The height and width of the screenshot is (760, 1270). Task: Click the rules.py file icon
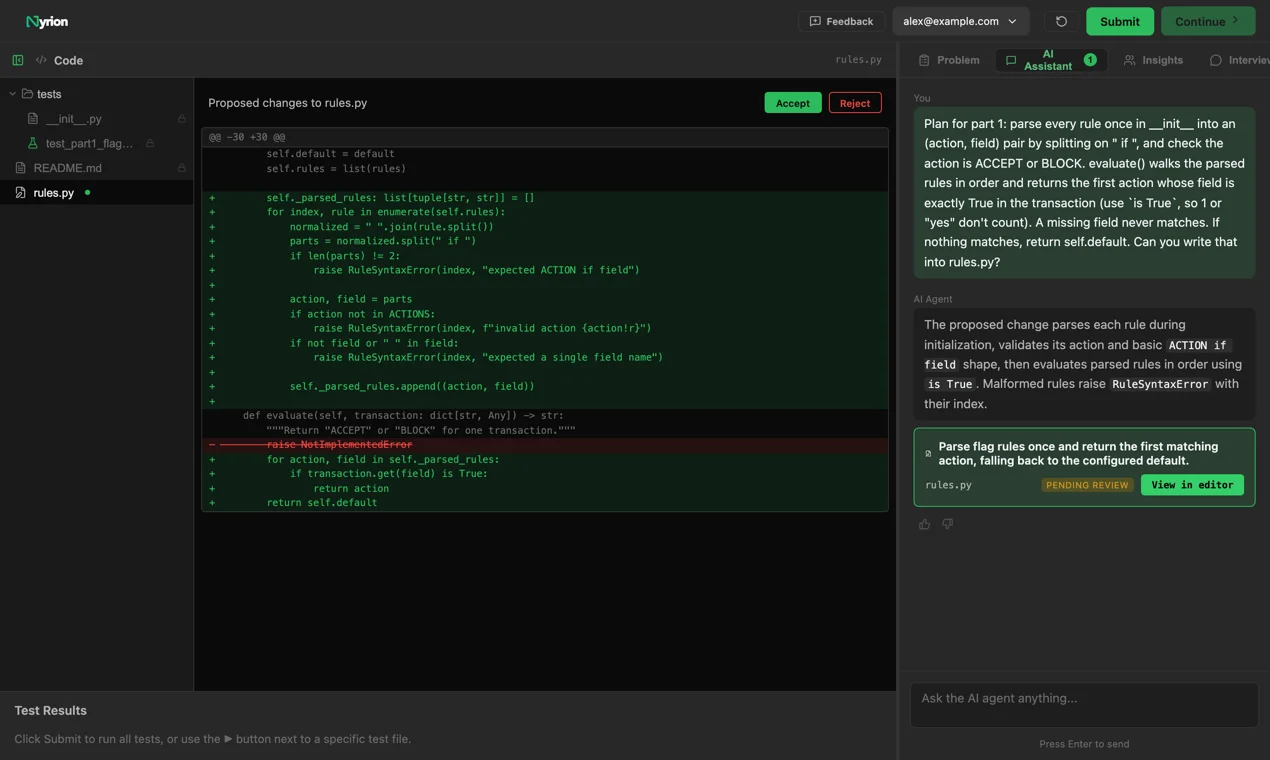(20, 192)
